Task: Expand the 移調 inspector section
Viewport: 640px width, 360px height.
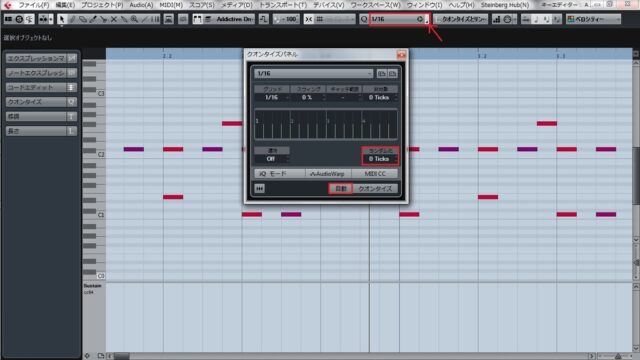Action: 41,116
